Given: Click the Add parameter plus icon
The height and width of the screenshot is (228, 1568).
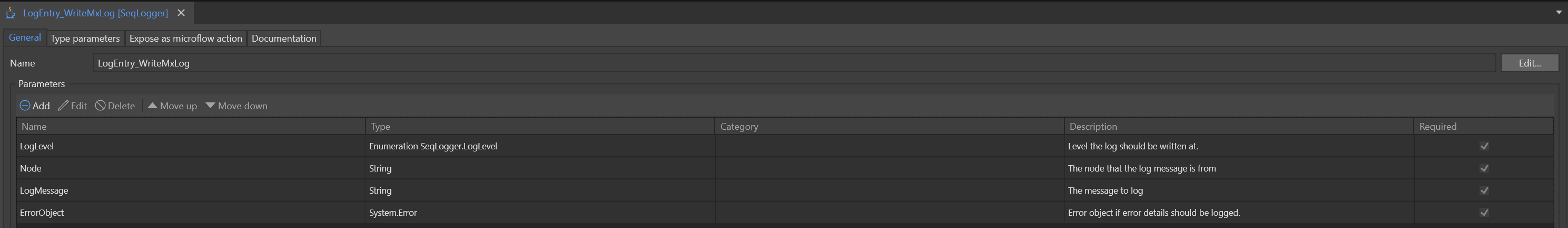Looking at the screenshot, I should click(x=25, y=106).
